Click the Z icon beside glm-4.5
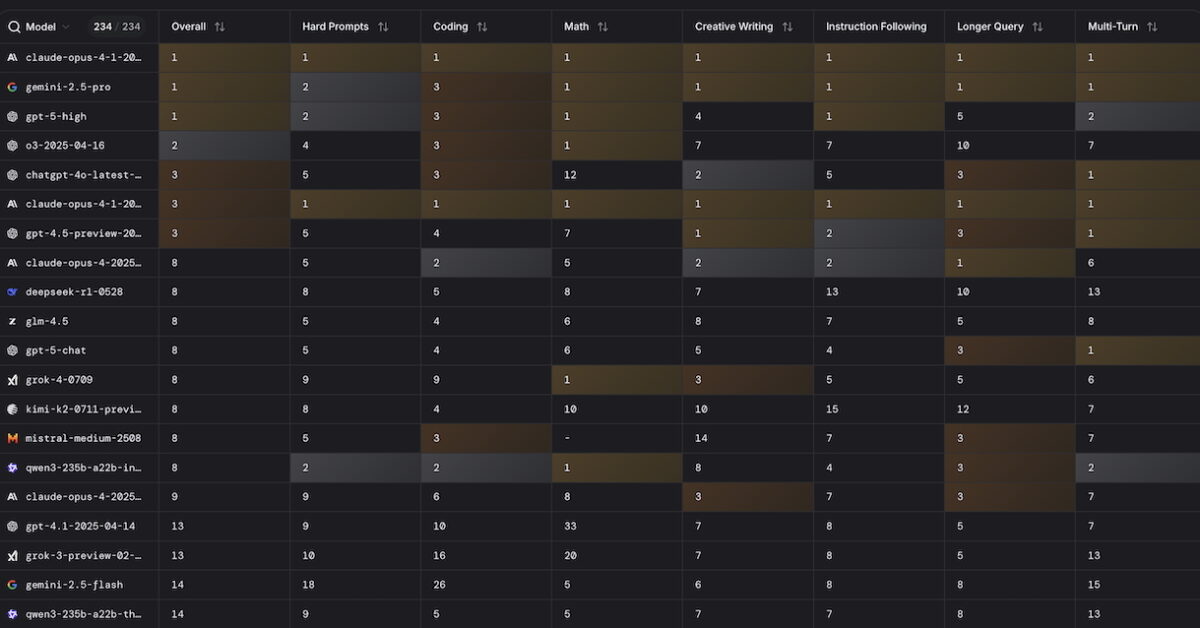1200x628 pixels. click(13, 321)
